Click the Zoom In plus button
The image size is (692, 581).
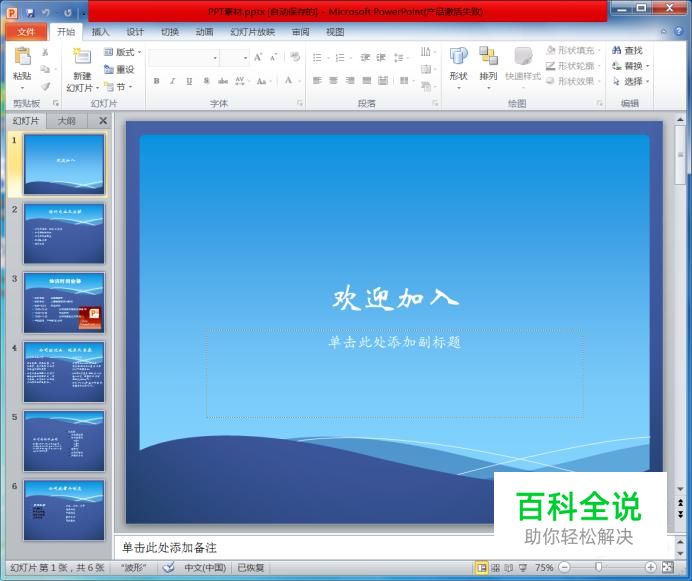(x=651, y=567)
